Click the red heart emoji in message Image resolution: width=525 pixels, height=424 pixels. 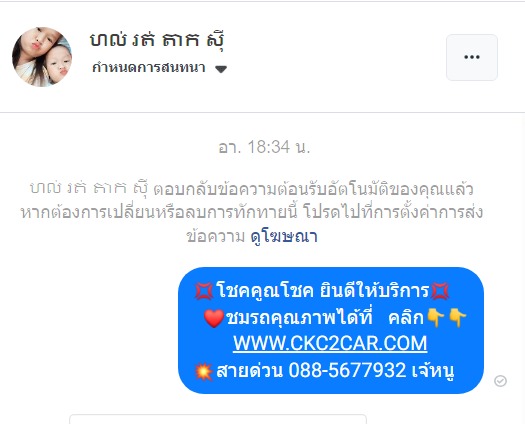click(214, 318)
